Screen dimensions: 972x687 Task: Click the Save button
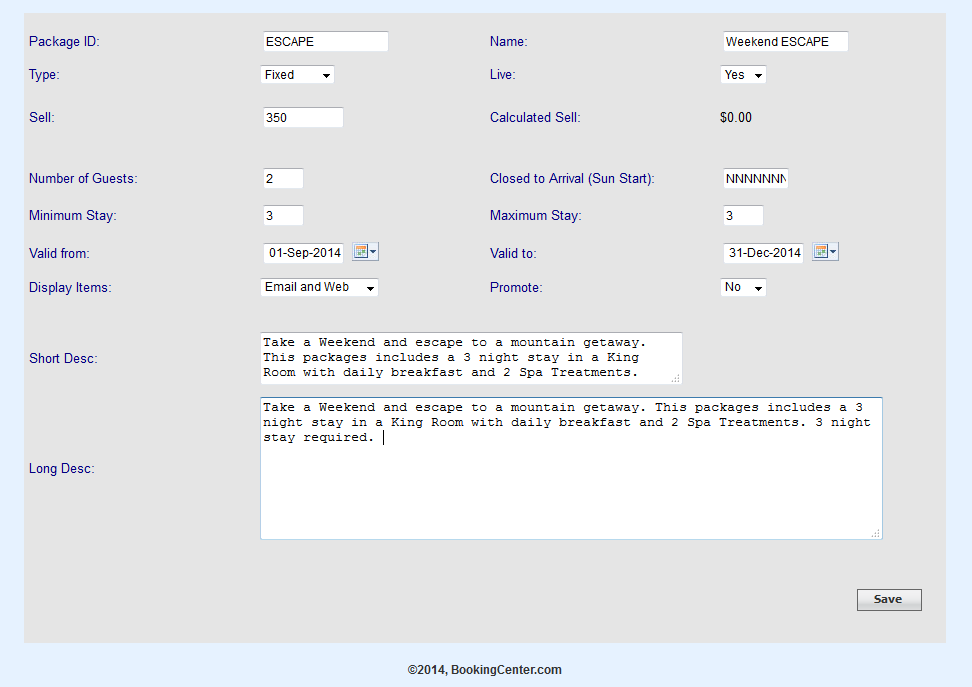pos(889,600)
